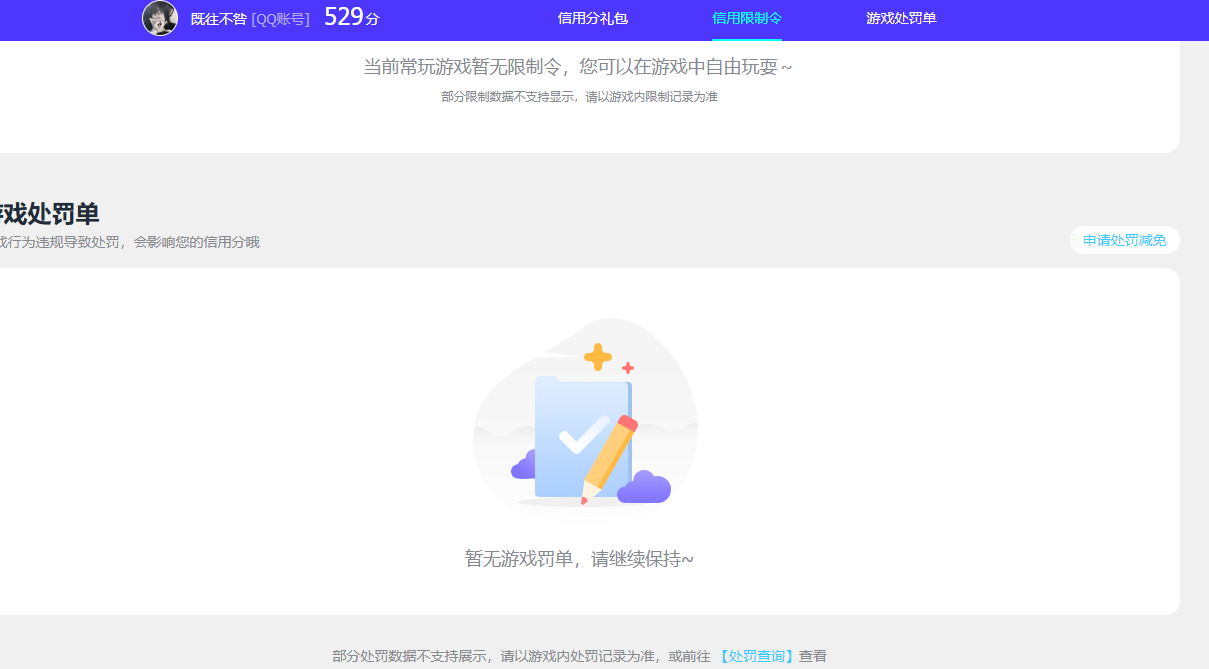Open the 处罚查询 link
Screen dimensions: 1209x669
pyautogui.click(x=757, y=656)
